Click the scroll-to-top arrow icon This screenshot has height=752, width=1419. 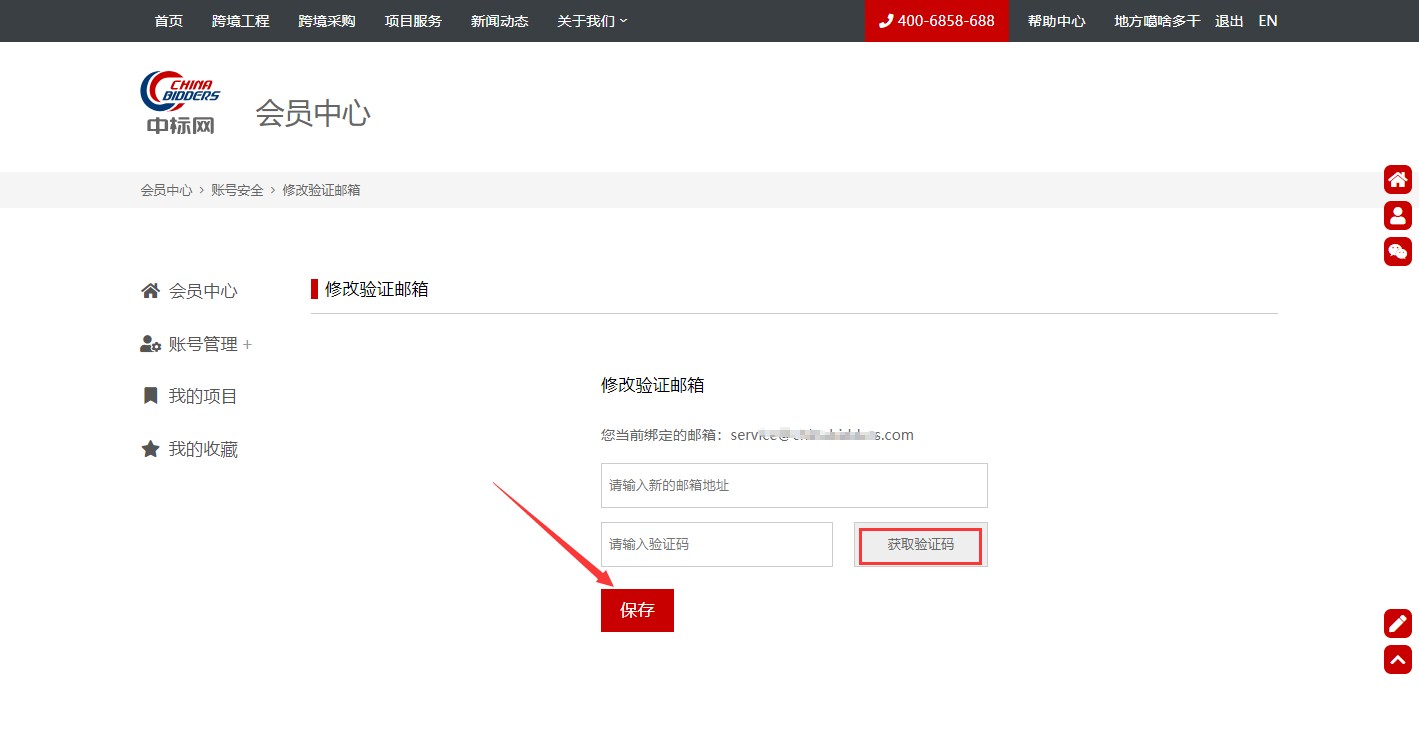pyautogui.click(x=1397, y=660)
